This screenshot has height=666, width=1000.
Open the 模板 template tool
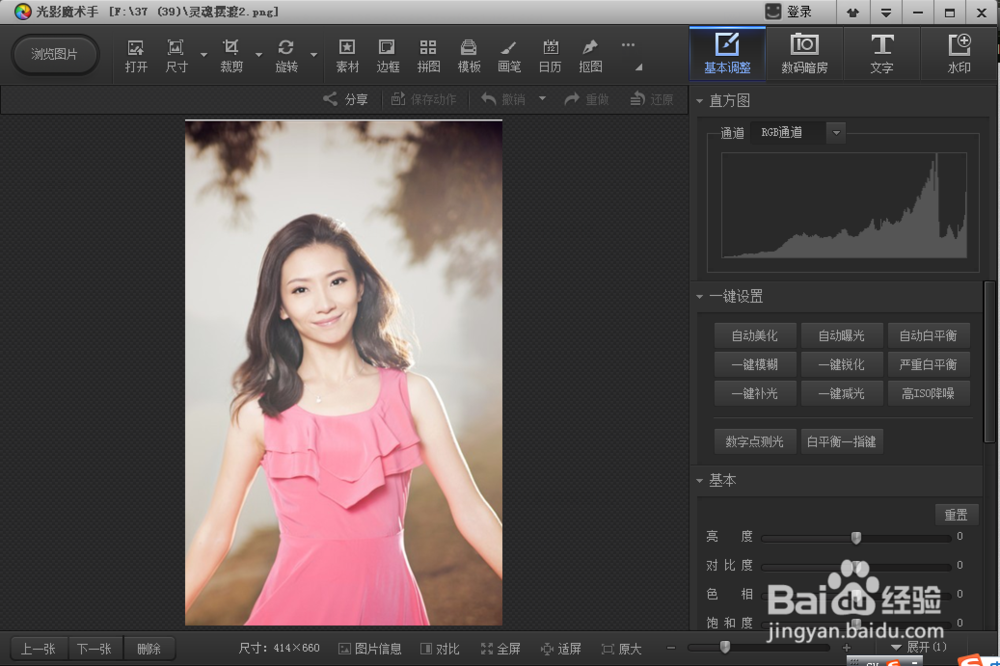tap(469, 56)
